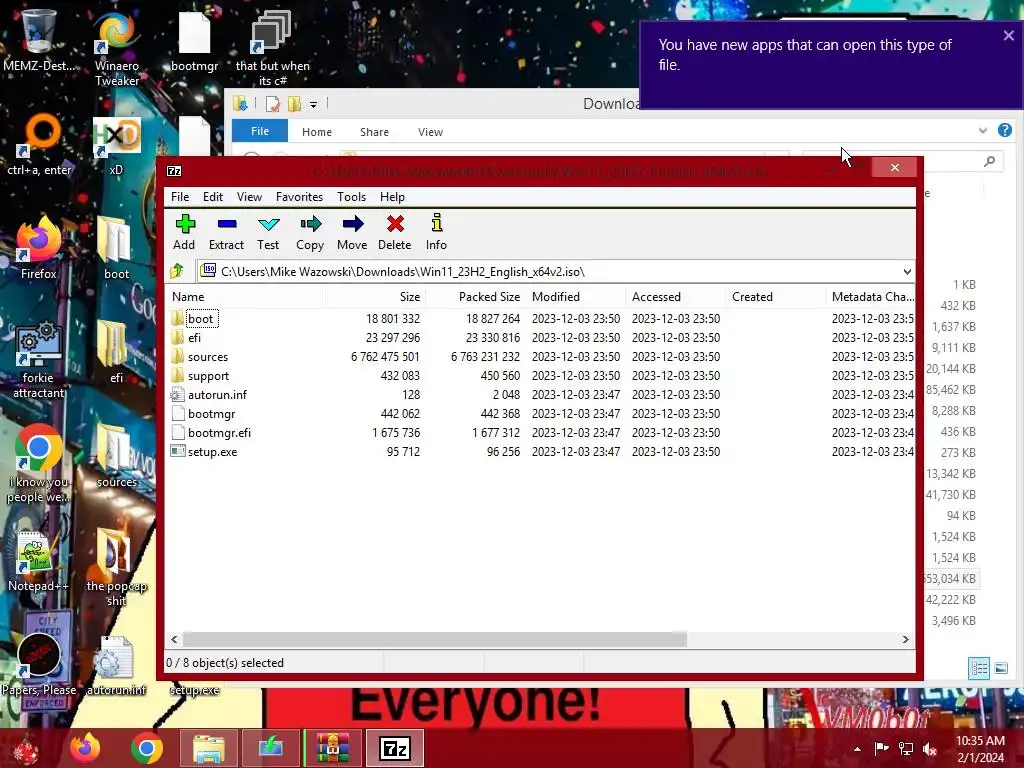
Task: Sort by the Packed Size column header
Action: (475, 296)
